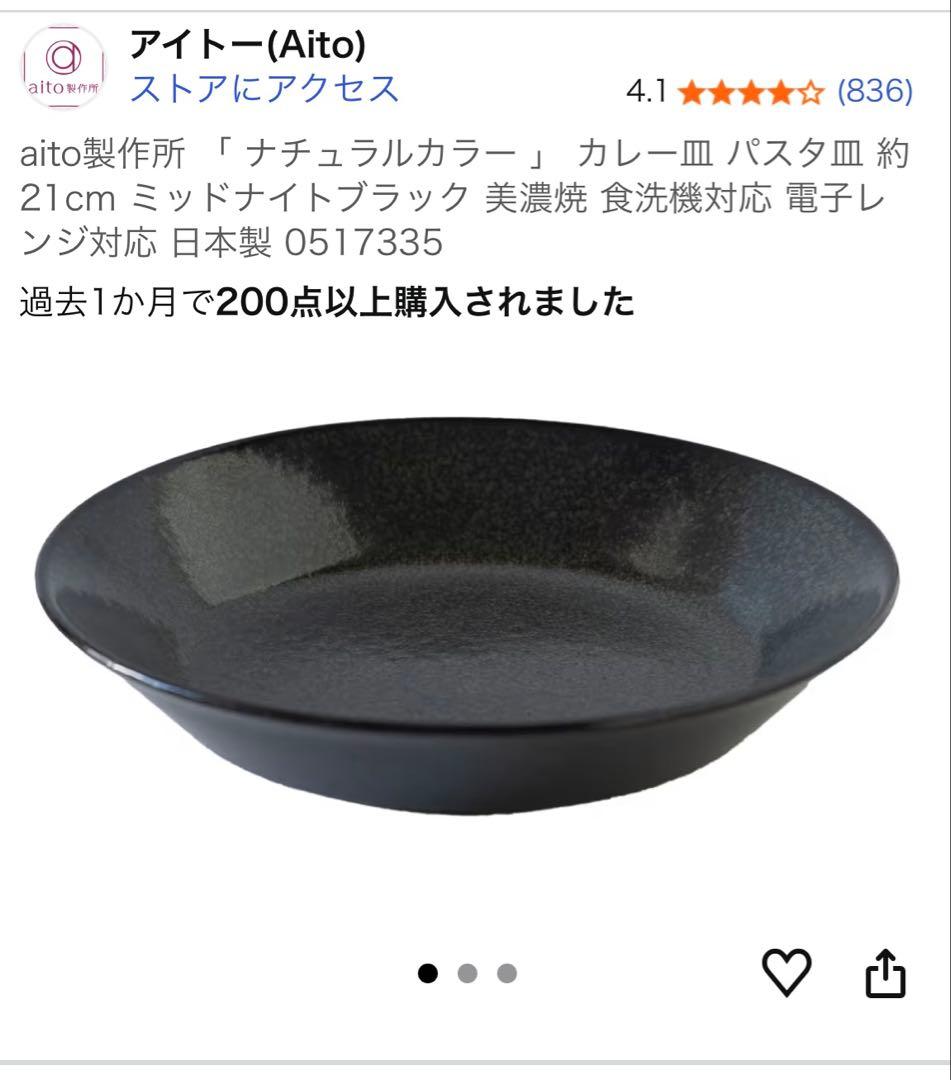
Task: Add the plate to wishlist with heart icon
Action: (x=786, y=972)
